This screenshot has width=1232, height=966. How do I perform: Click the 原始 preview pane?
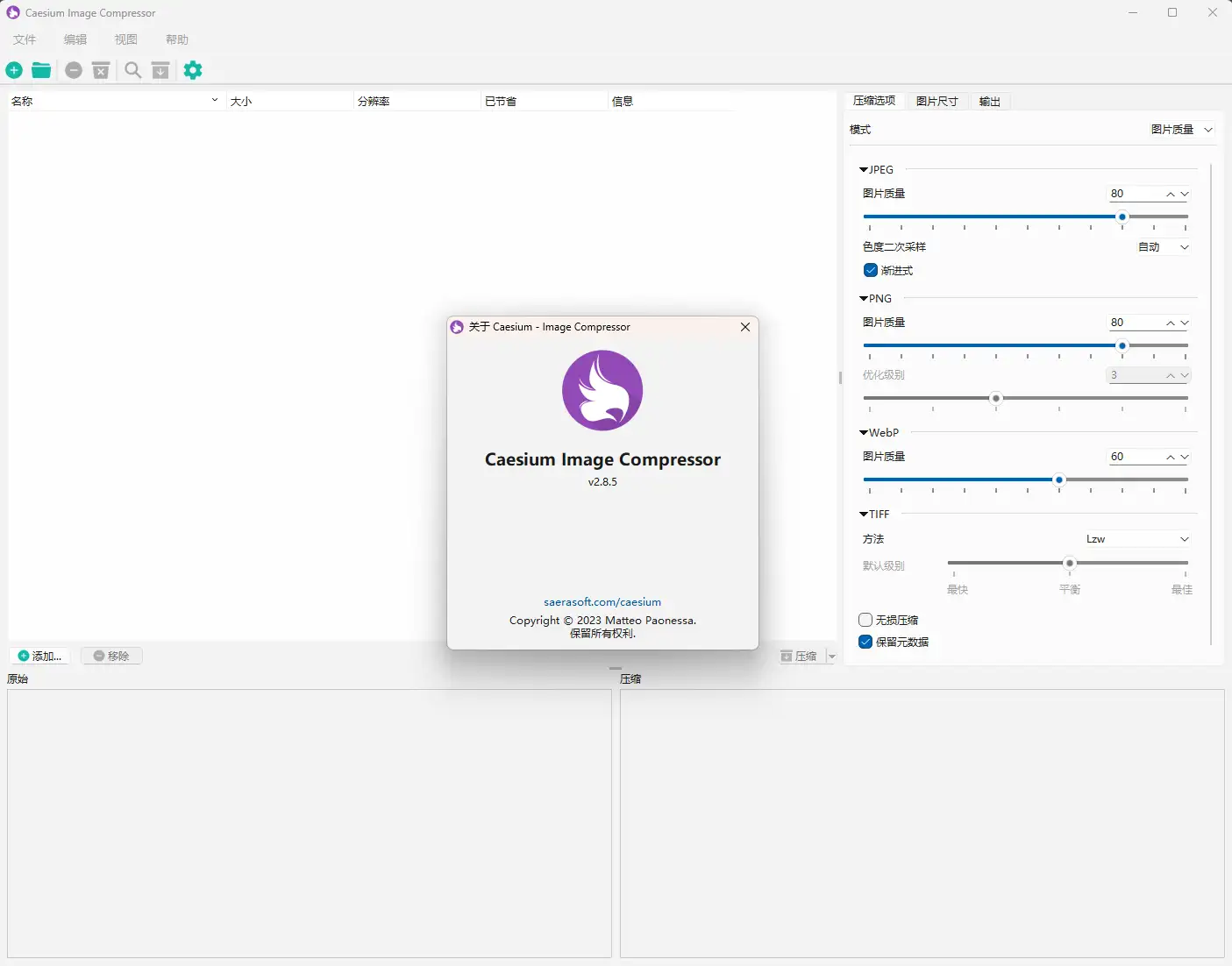point(310,823)
